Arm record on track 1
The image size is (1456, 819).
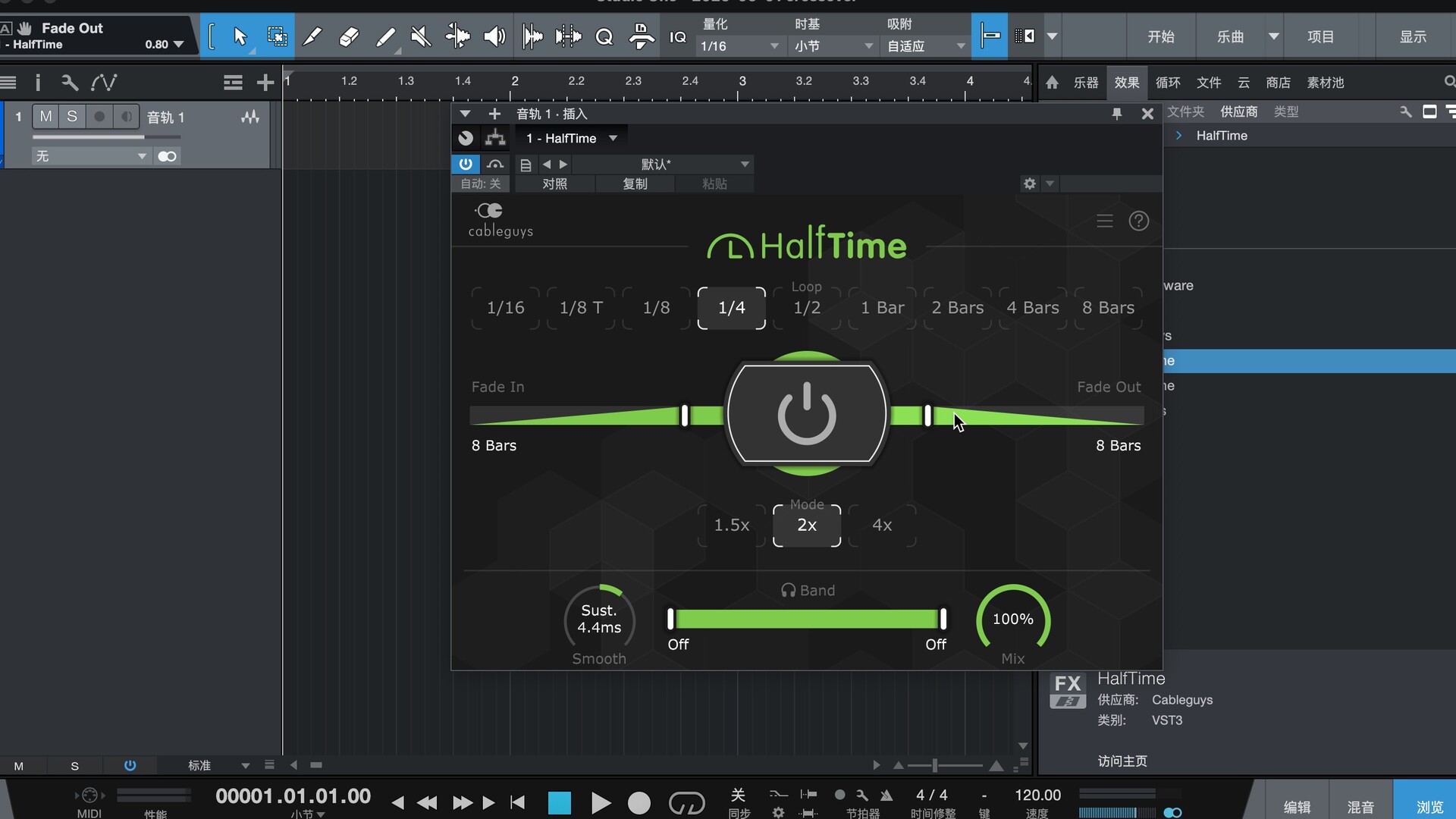(99, 116)
